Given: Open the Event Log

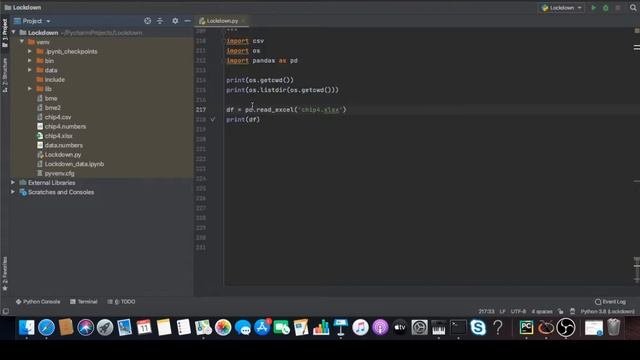Looking at the screenshot, I should [610, 302].
